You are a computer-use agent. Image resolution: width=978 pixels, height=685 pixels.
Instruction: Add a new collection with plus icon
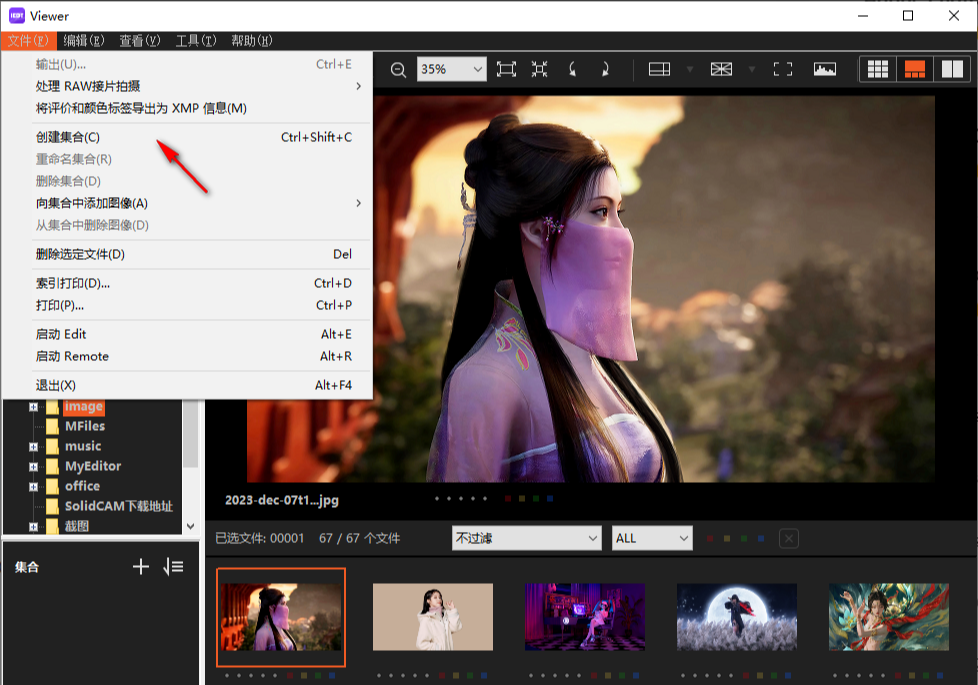point(141,567)
